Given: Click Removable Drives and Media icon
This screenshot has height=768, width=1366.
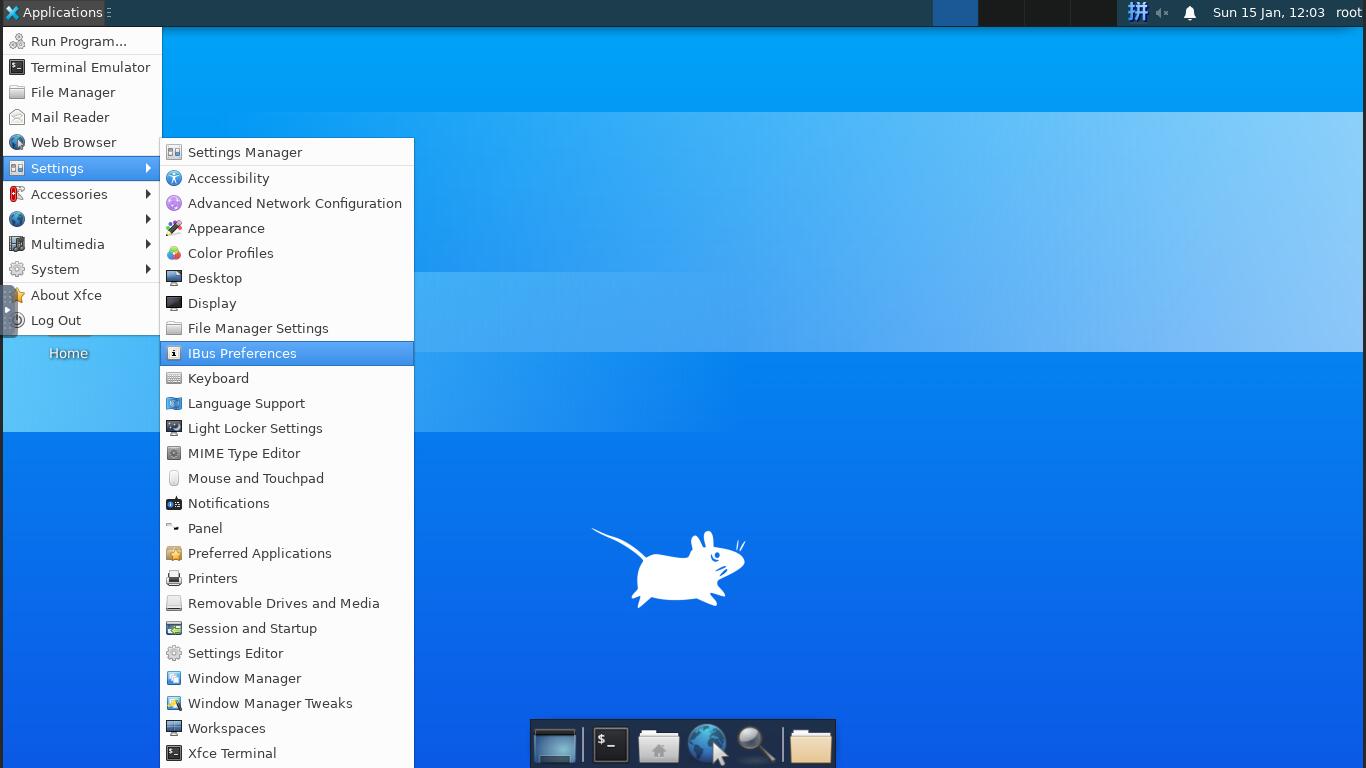Looking at the screenshot, I should [174, 603].
